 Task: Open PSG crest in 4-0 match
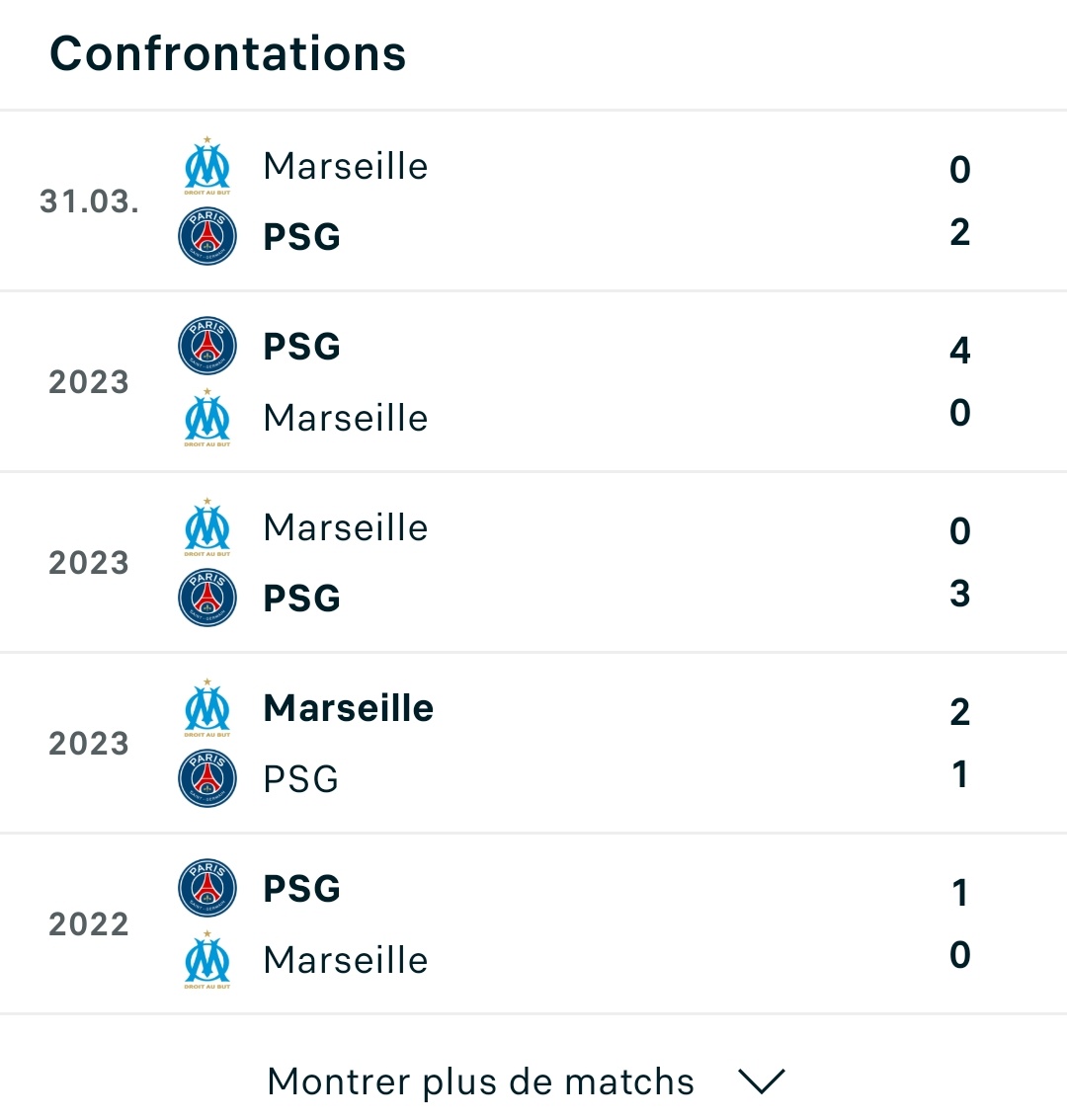pos(207,346)
